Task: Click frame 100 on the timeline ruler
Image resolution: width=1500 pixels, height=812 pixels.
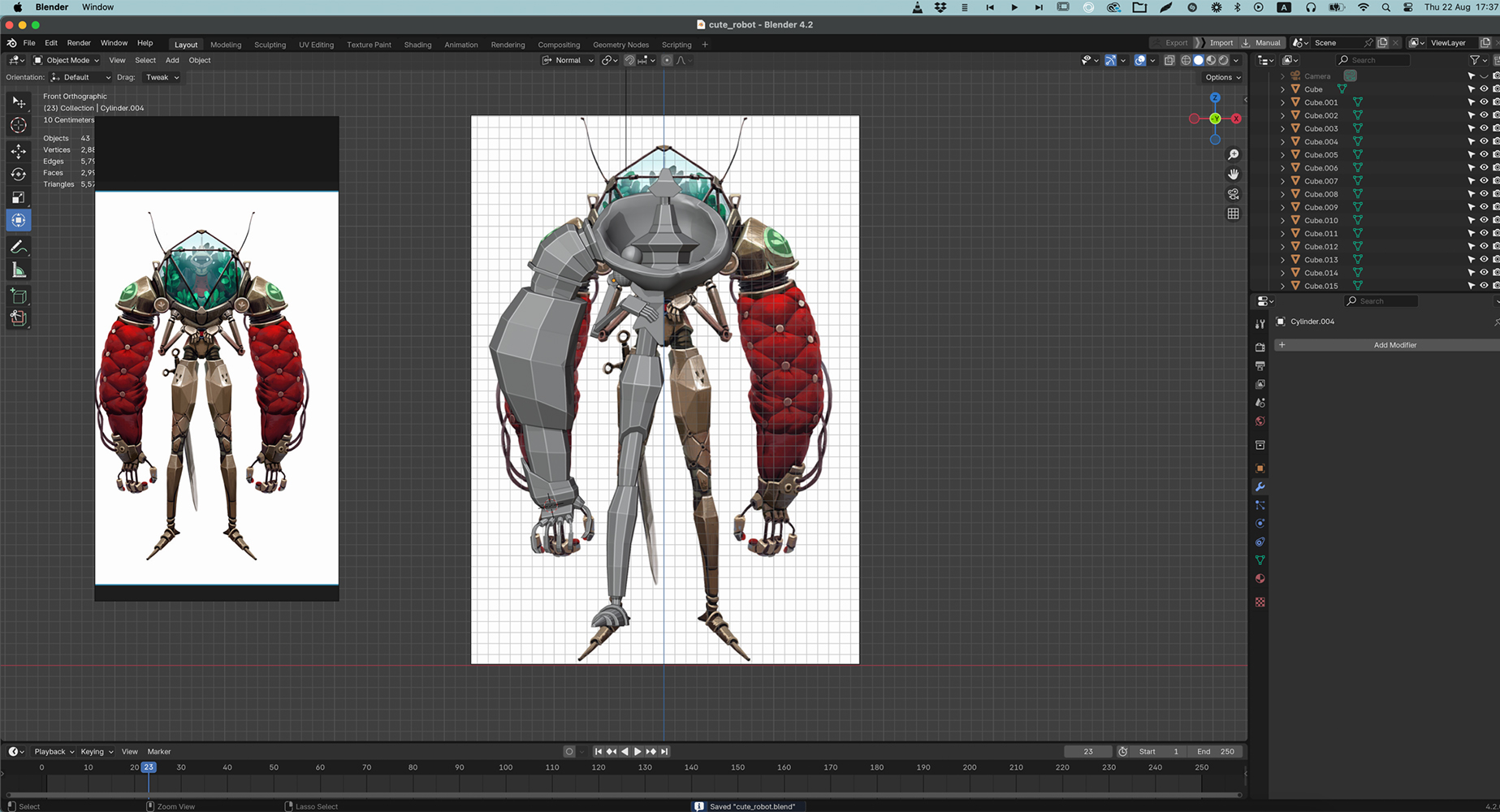Action: point(506,767)
